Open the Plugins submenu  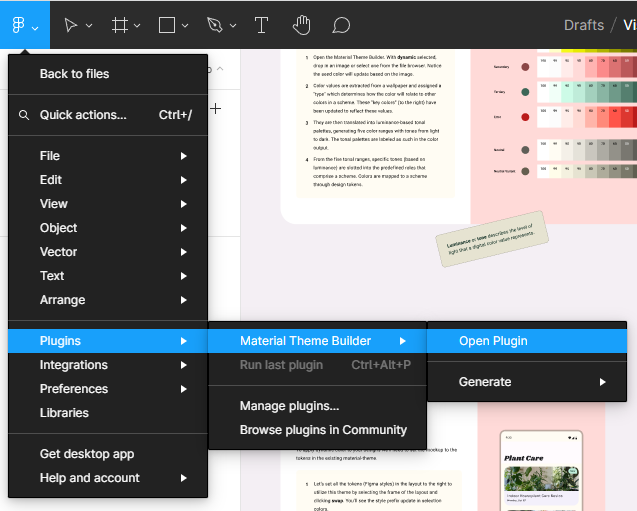click(x=108, y=341)
